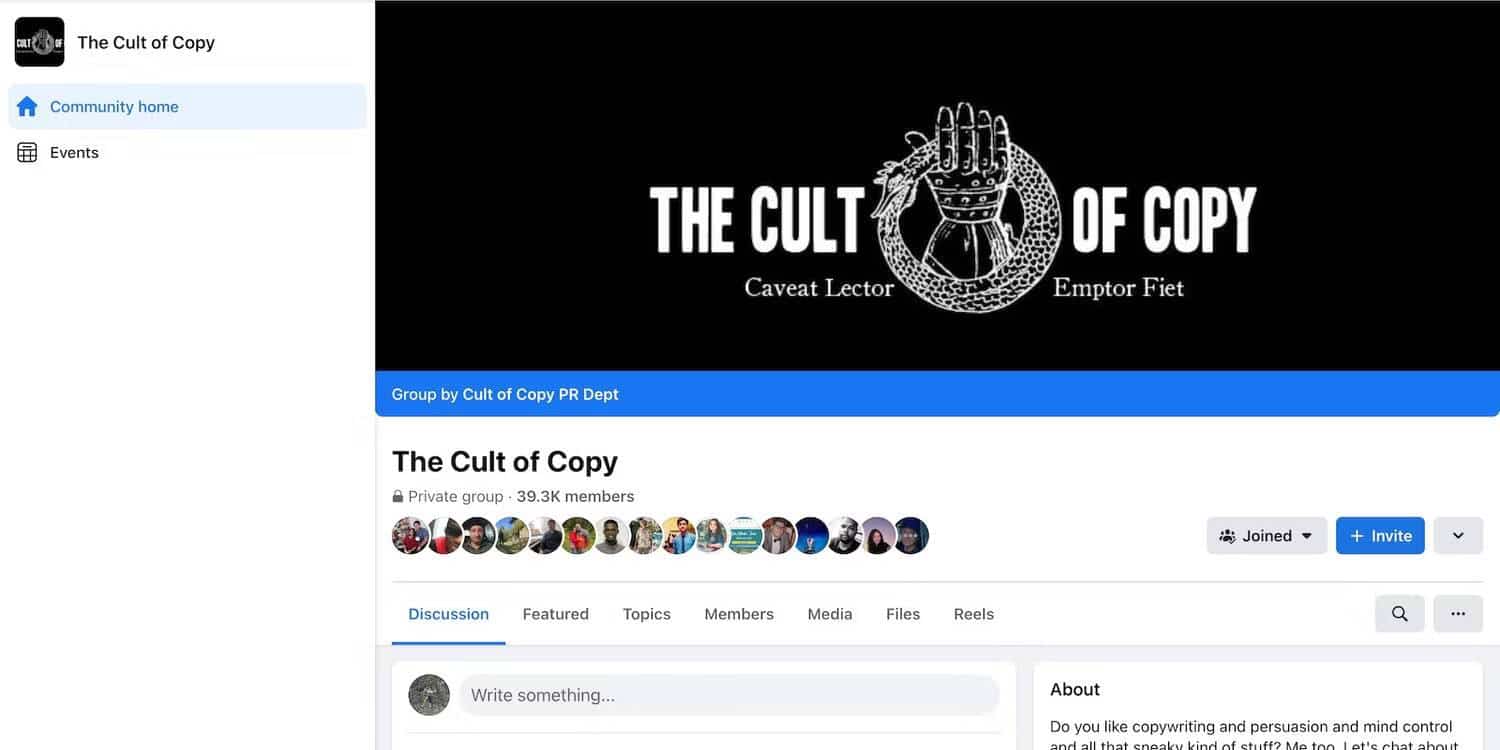Image resolution: width=1500 pixels, height=750 pixels.
Task: Open Community home in the sidebar
Action: (x=187, y=106)
